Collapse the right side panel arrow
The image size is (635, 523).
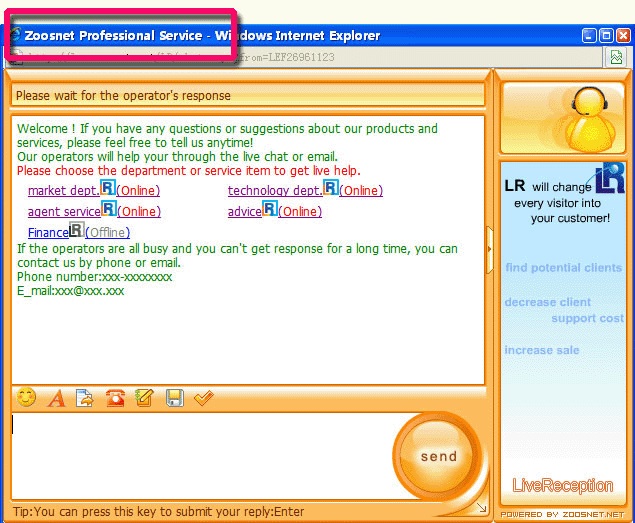pos(490,249)
